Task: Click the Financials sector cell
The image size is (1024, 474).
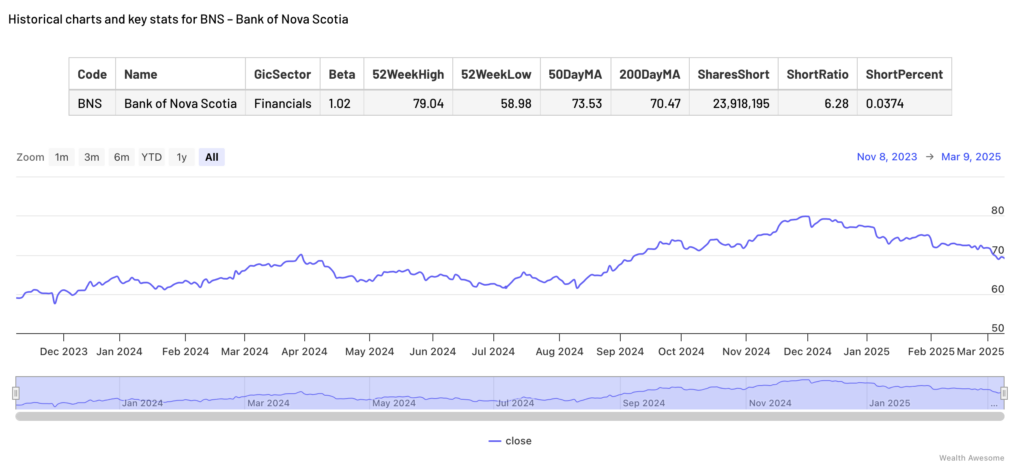Action: point(283,103)
